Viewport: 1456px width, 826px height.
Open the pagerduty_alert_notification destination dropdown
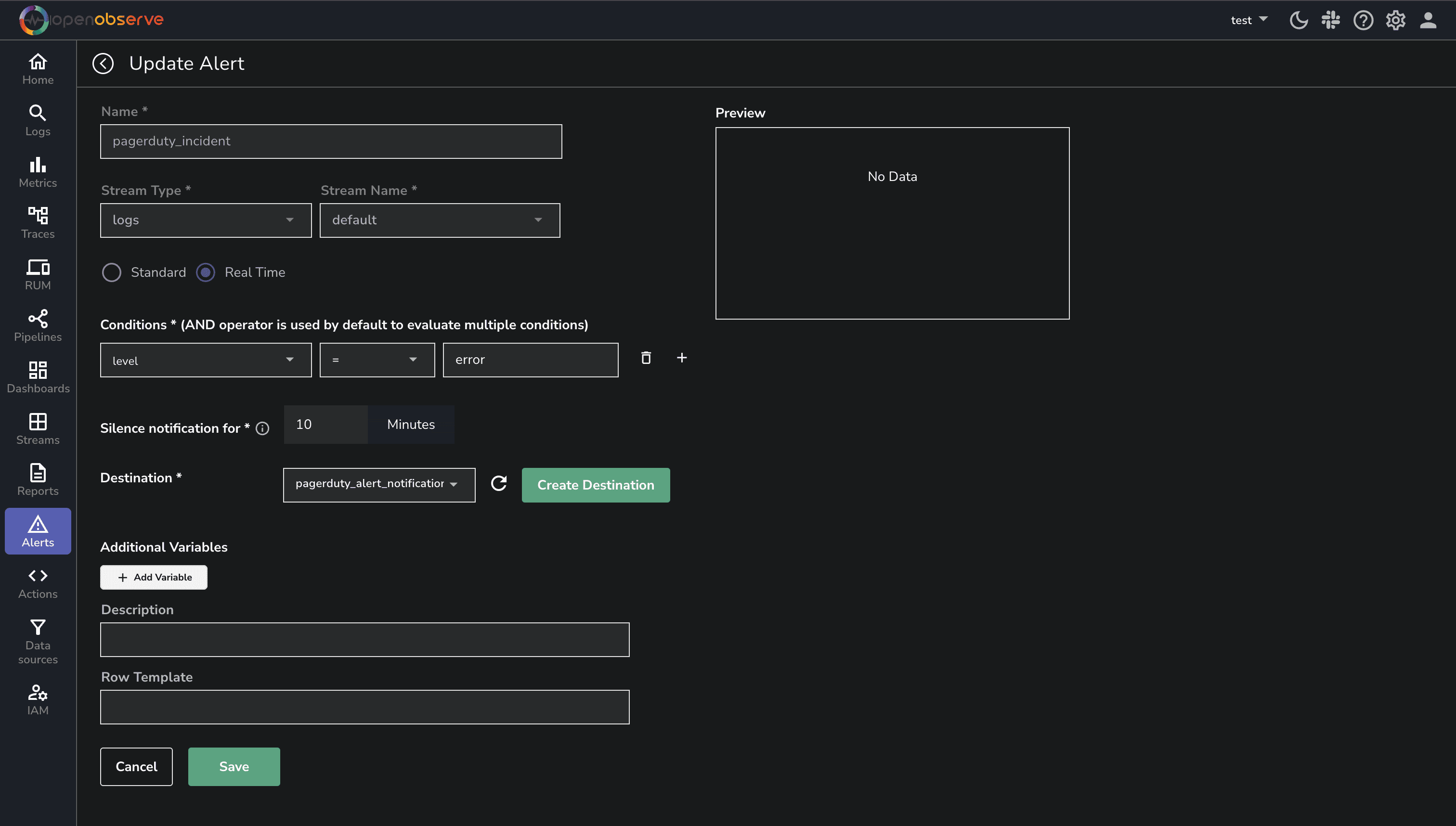pyautogui.click(x=378, y=484)
